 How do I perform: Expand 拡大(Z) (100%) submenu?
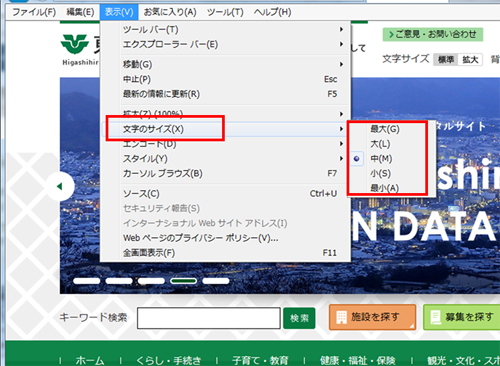225,114
